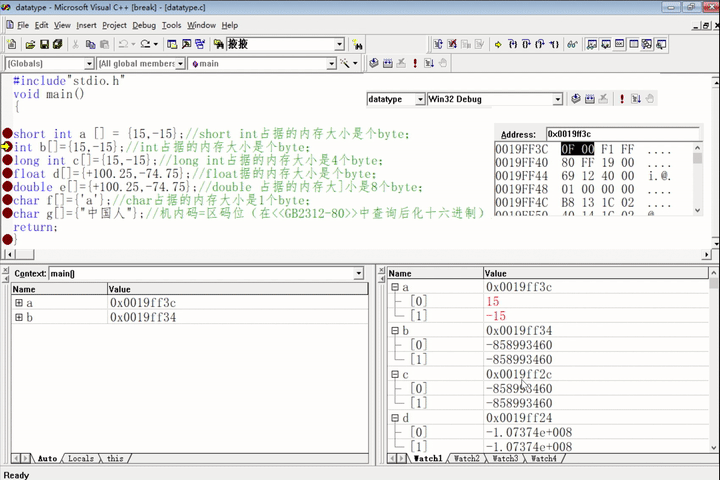Click the WizardBar magic wand icon
Screen dimensions: 720x480
[345, 63]
